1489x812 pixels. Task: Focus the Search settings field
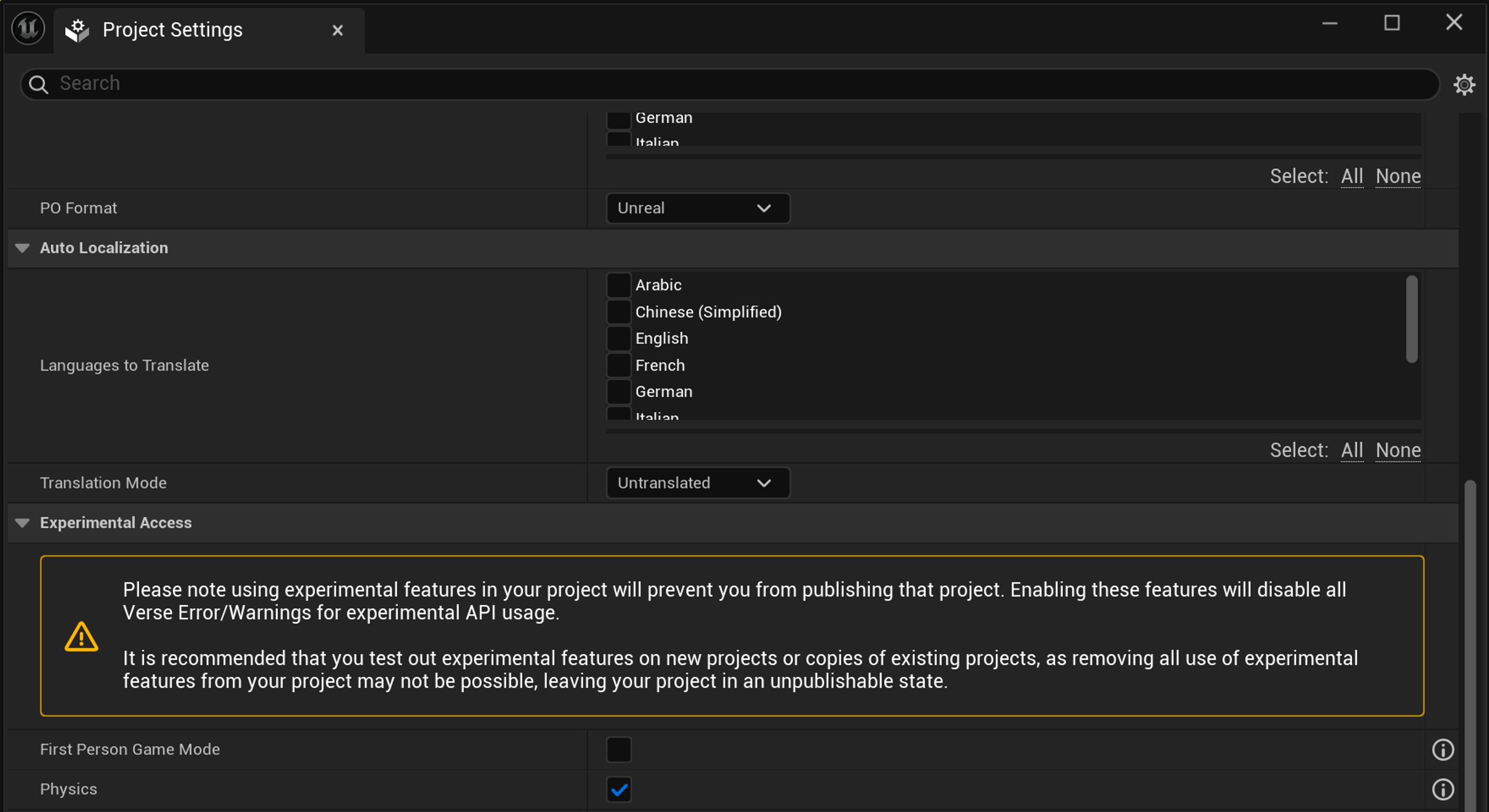[730, 84]
